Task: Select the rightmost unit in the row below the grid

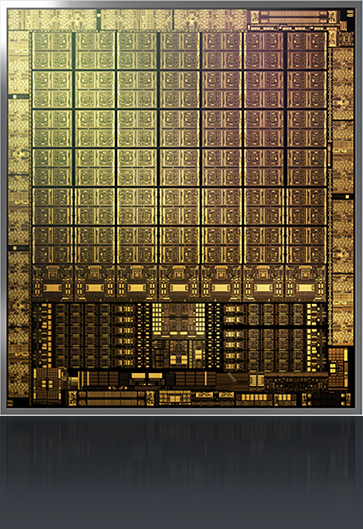Action: tap(306, 283)
